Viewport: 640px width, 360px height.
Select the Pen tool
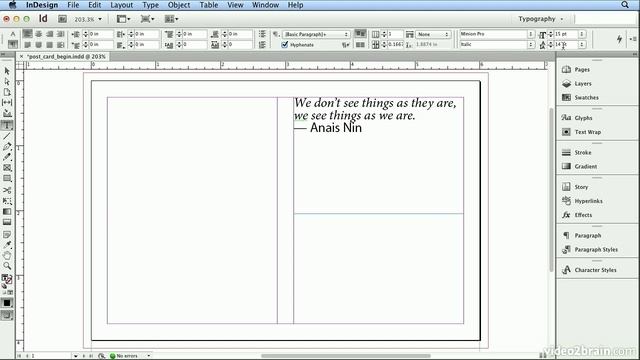(x=7, y=146)
